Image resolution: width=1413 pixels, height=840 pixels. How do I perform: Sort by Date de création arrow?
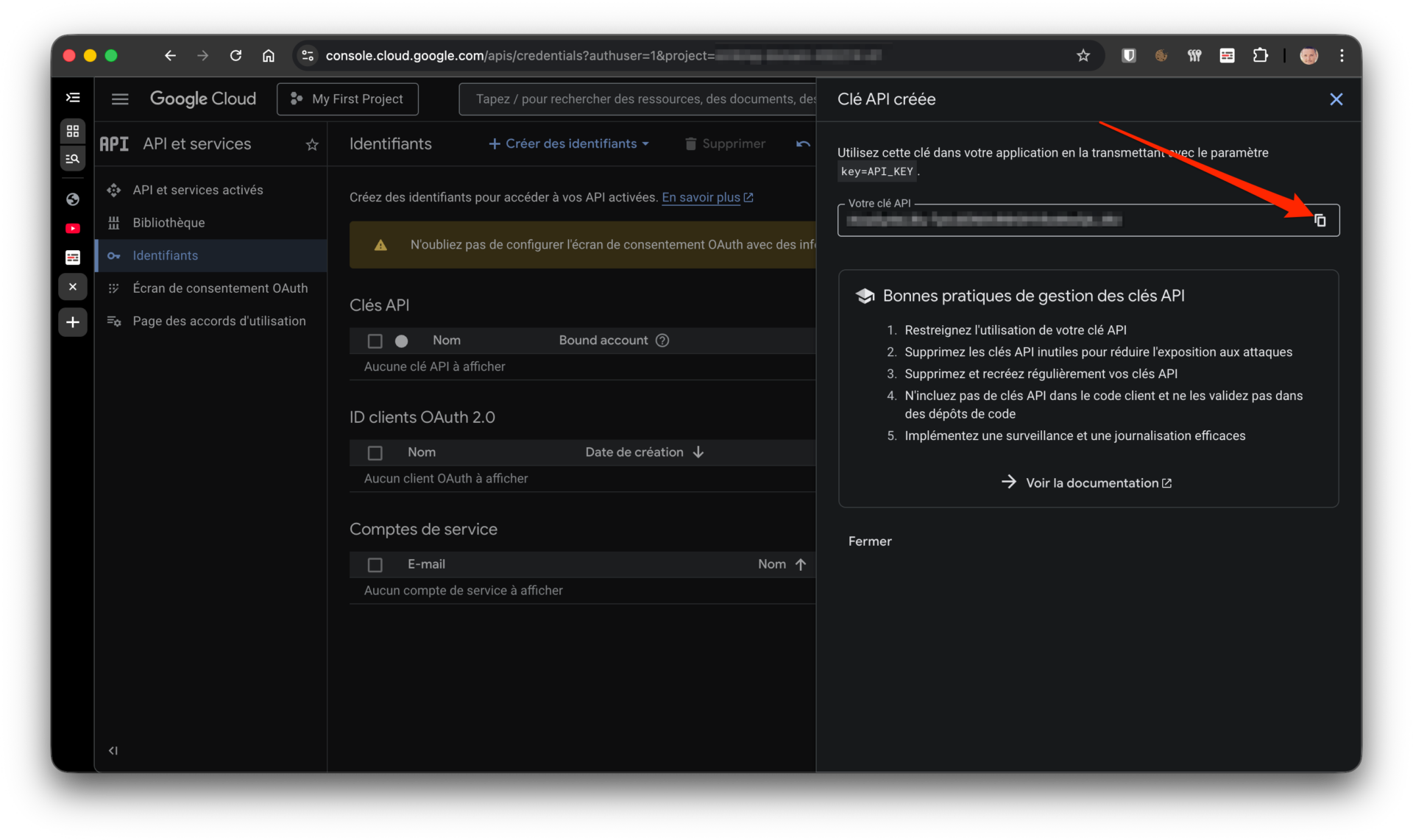pos(698,452)
